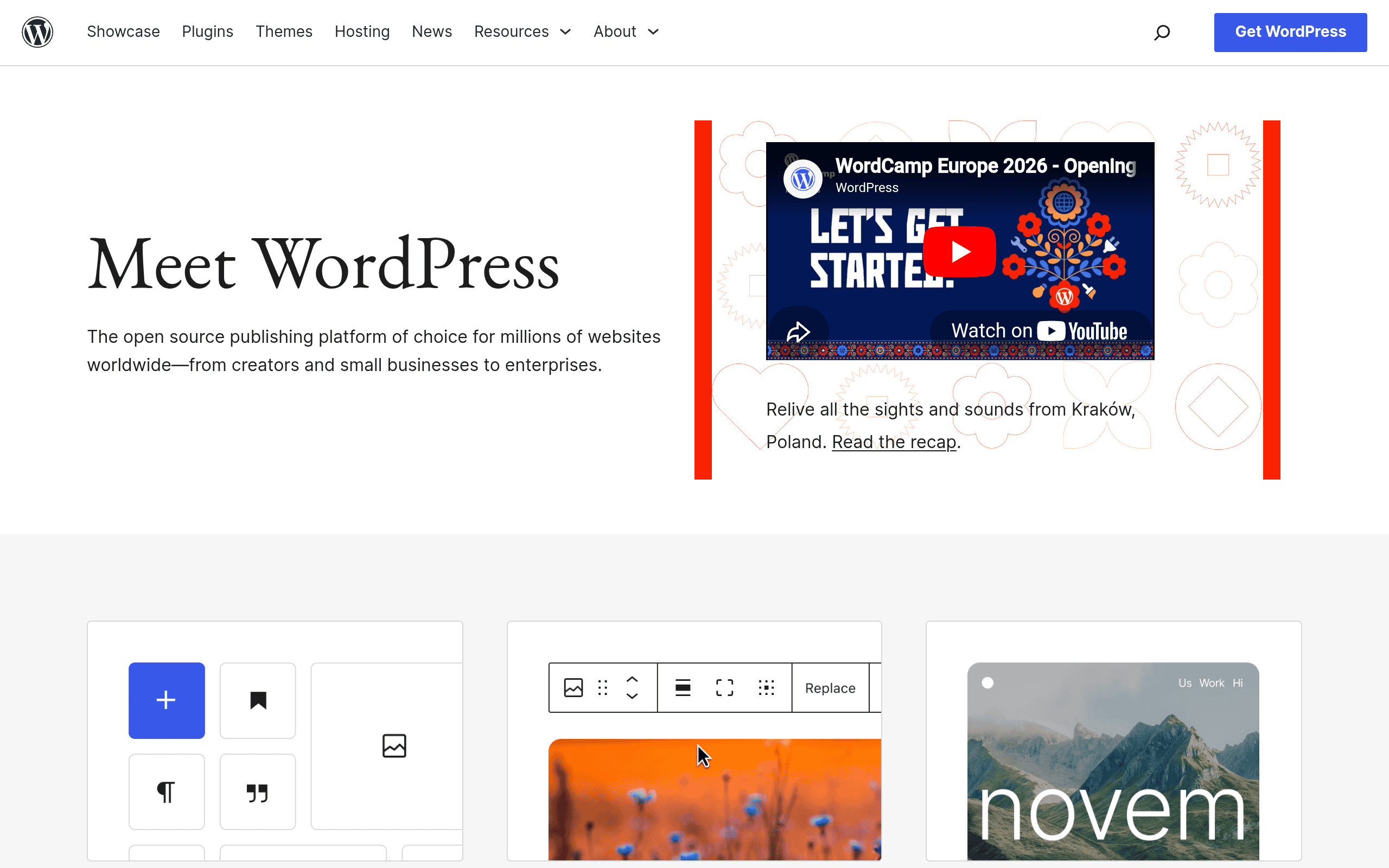Click the move up arrow in toolbar
Screen dimensions: 1389x868
632,679
